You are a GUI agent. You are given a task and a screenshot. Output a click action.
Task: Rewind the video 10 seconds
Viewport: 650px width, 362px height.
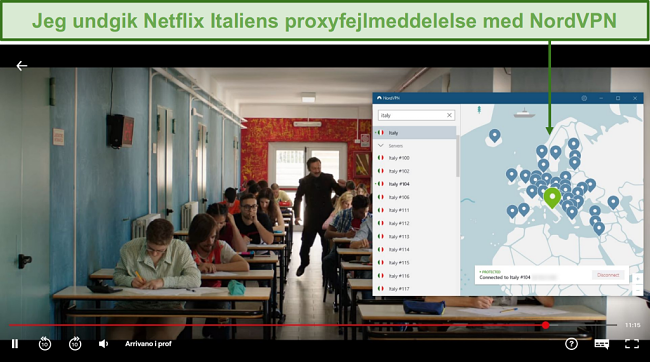click(45, 344)
